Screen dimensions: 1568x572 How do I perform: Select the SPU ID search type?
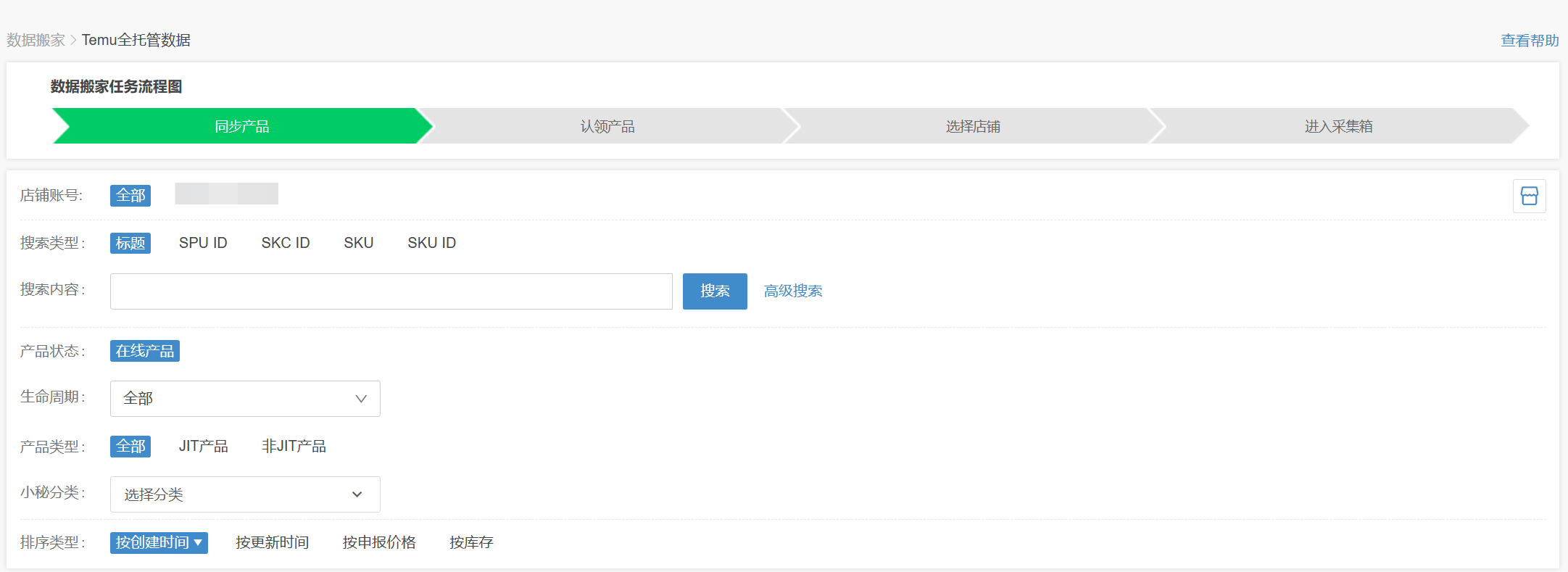coord(203,243)
